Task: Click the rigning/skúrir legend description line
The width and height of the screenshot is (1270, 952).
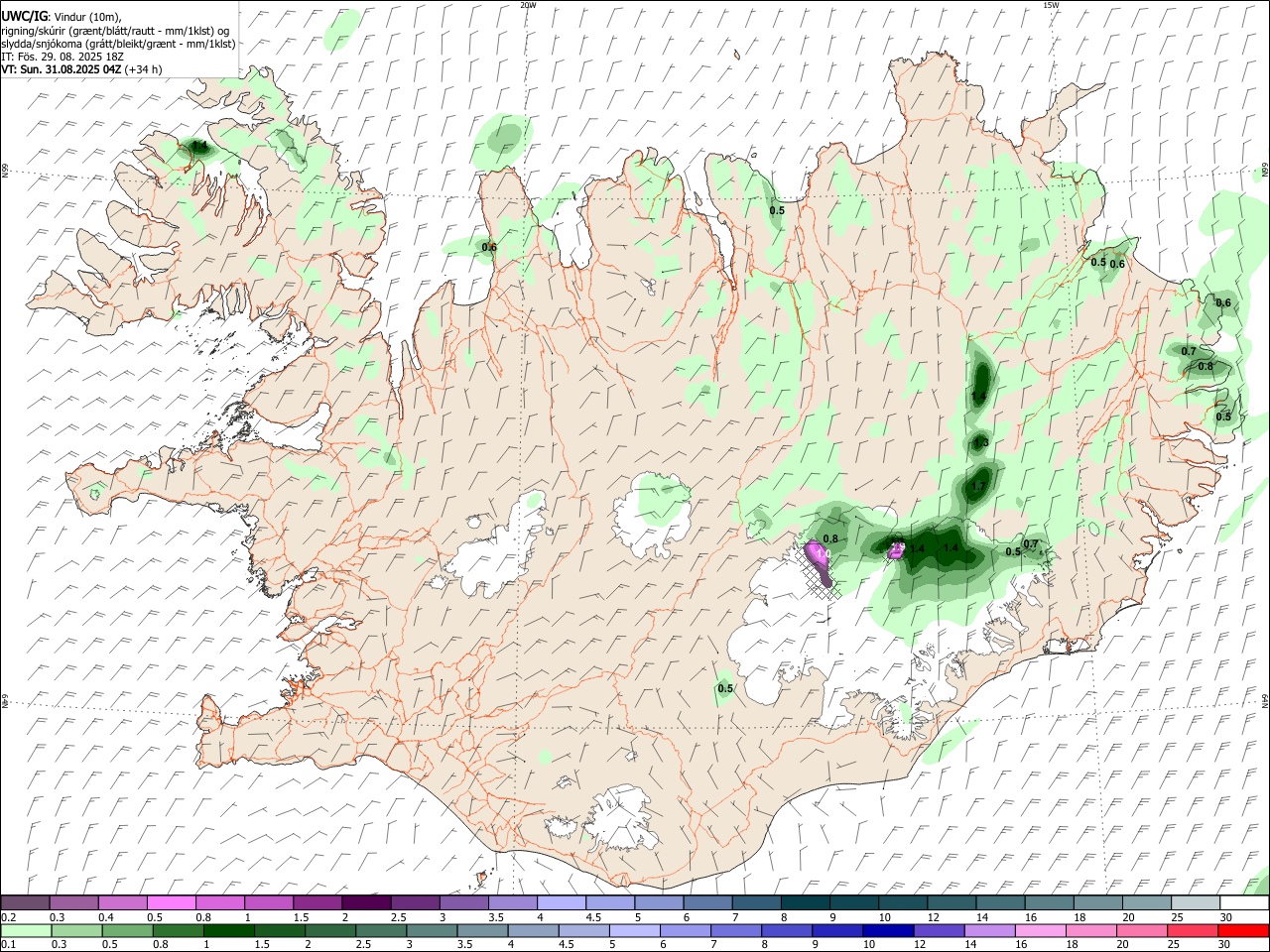Action: pyautogui.click(x=115, y=31)
